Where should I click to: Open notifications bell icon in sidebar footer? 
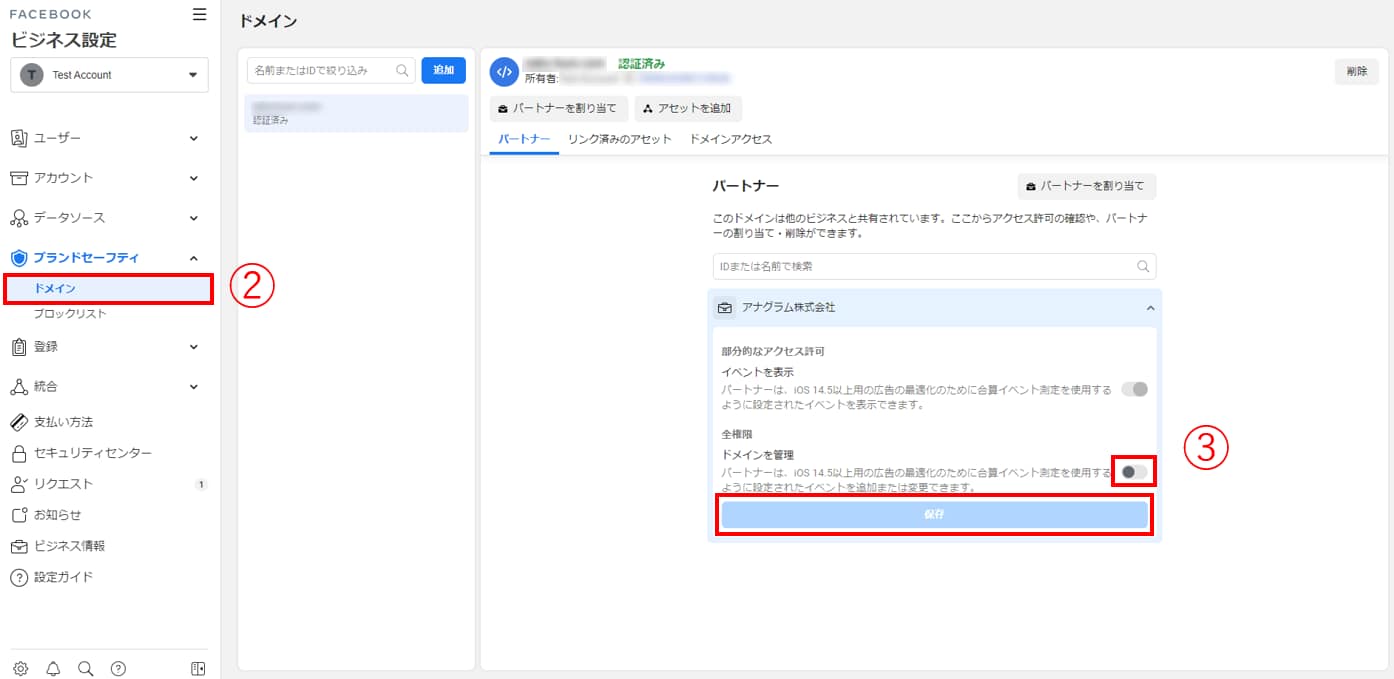(x=53, y=669)
